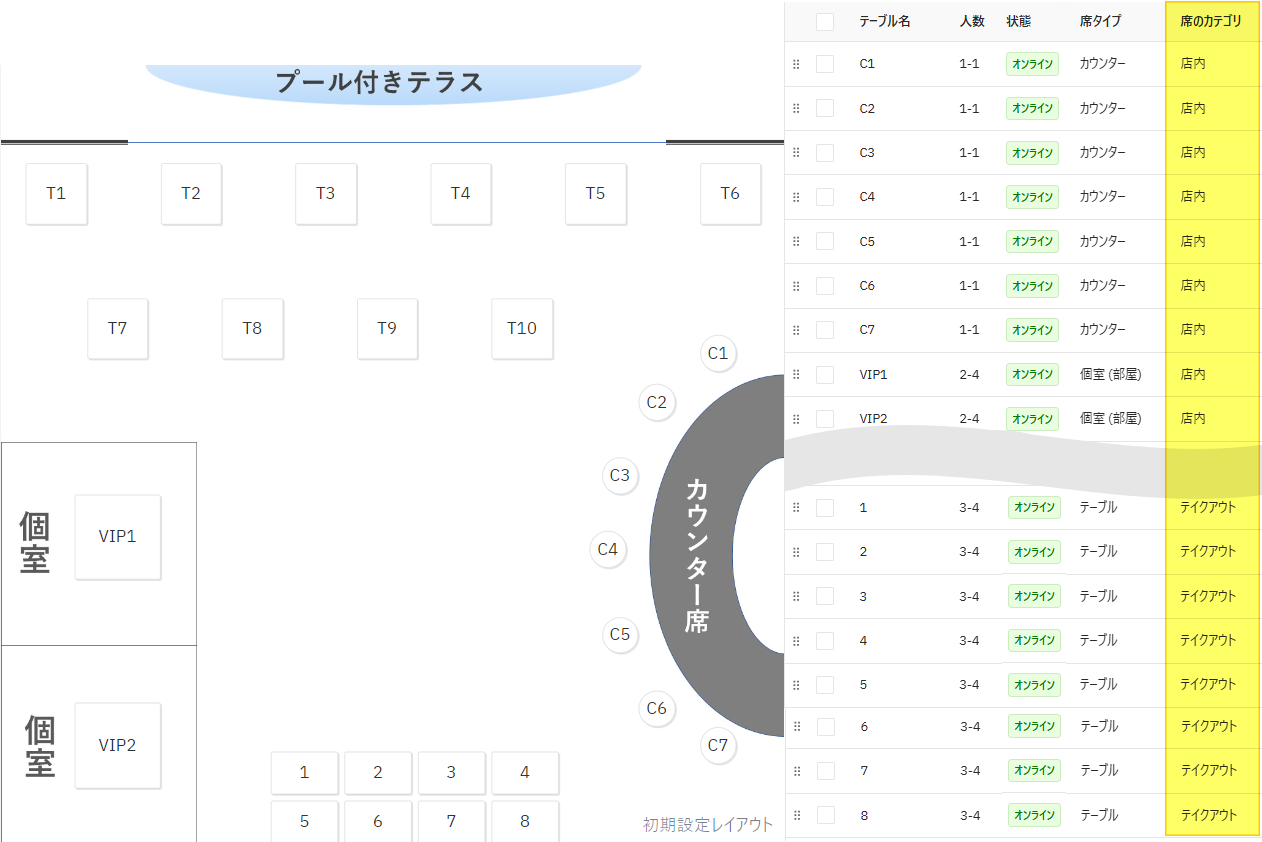1262x842 pixels.
Task: Select counter seat C6 on the layout
Action: pyautogui.click(x=656, y=709)
